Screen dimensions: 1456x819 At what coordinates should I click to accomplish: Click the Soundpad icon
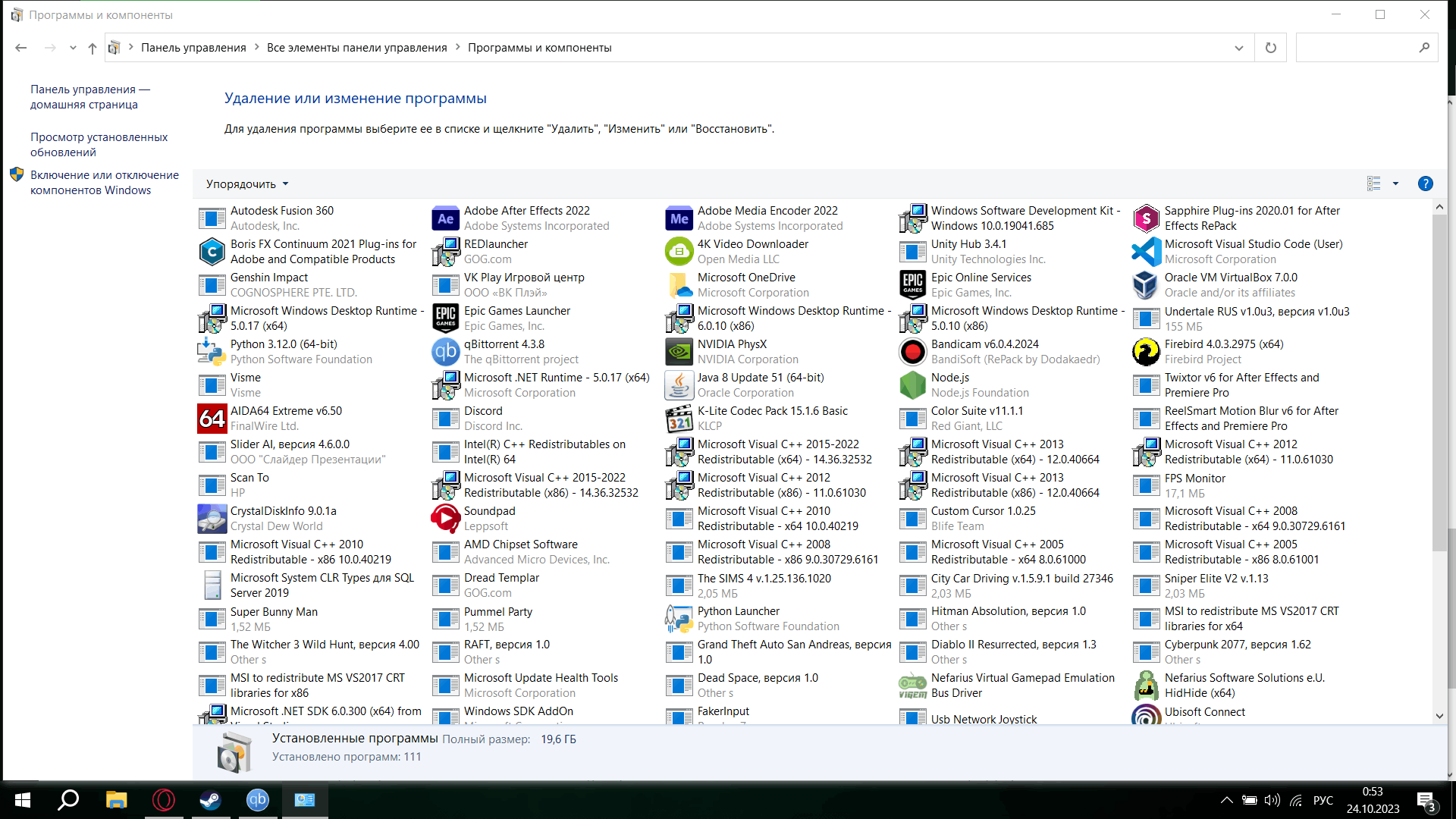coord(446,519)
